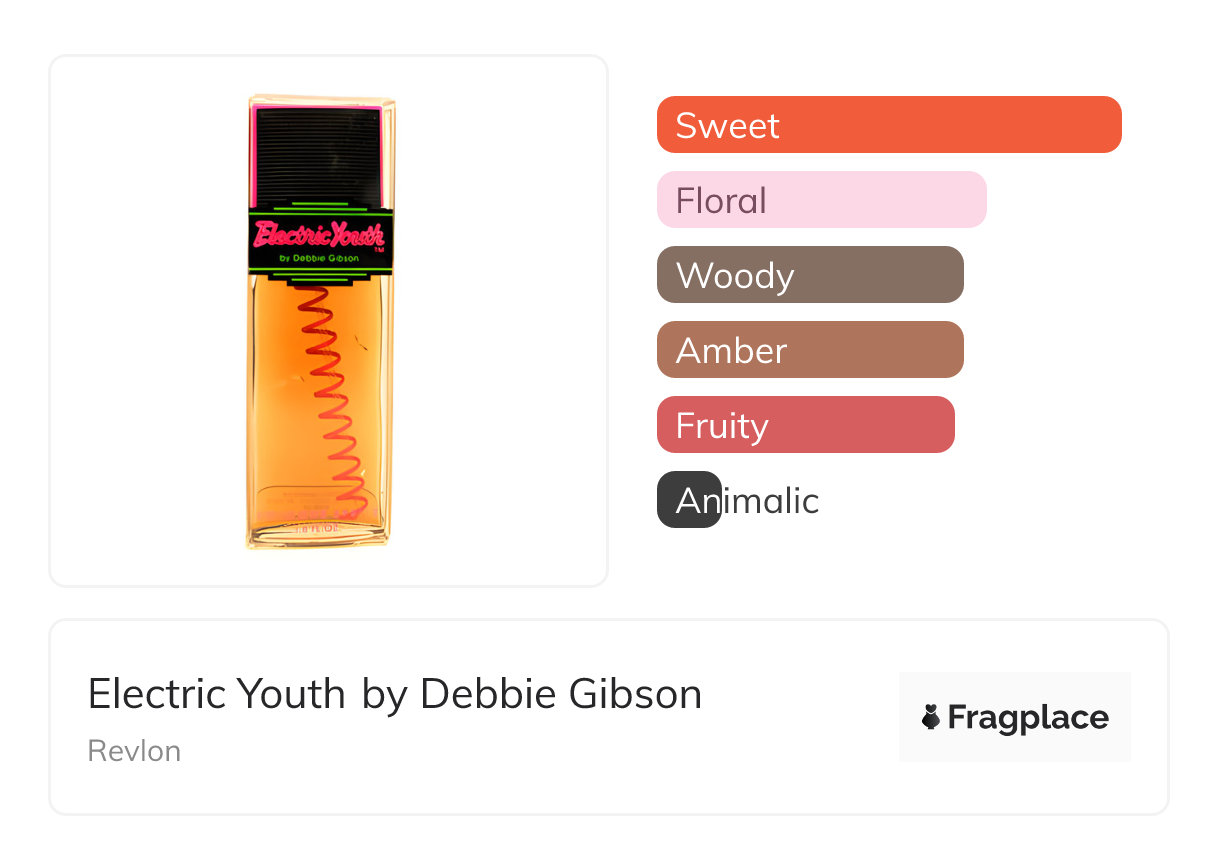The height and width of the screenshot is (864, 1218).
Task: Open the Revlon brand link
Action: tap(134, 751)
